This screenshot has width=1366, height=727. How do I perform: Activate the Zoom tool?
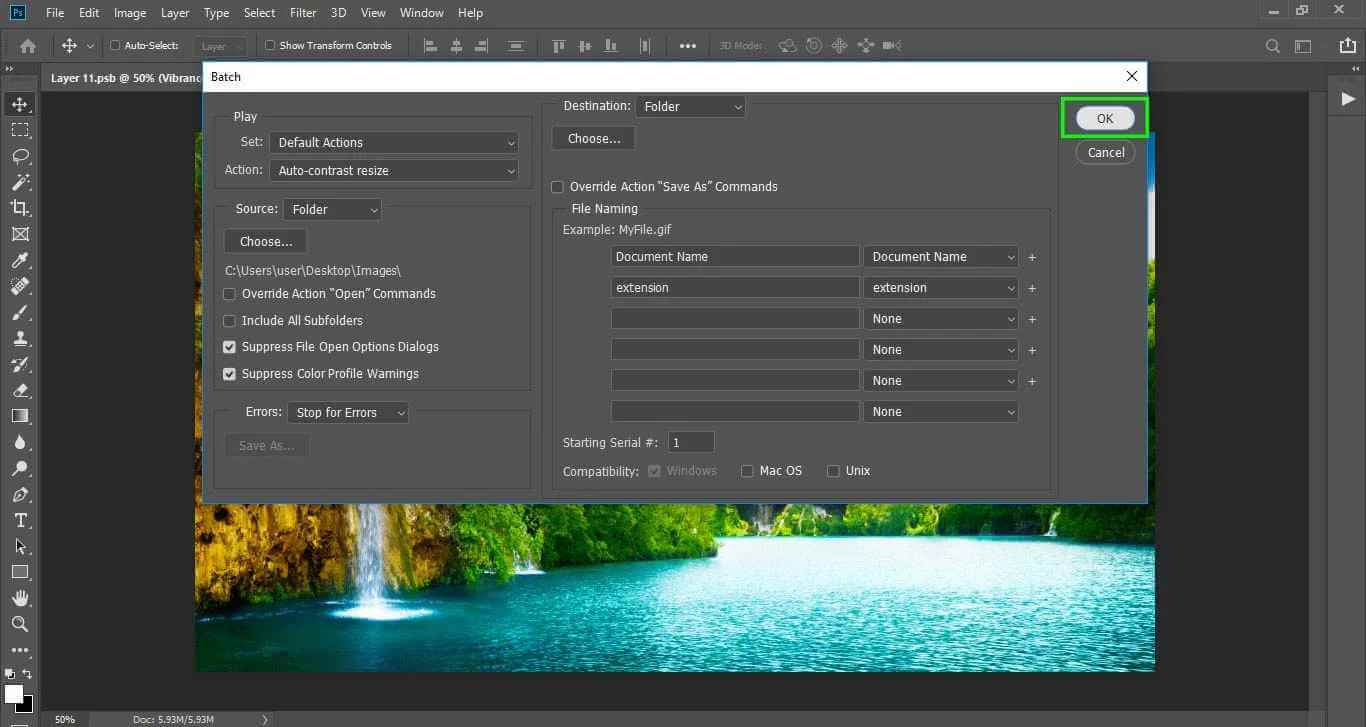21,624
